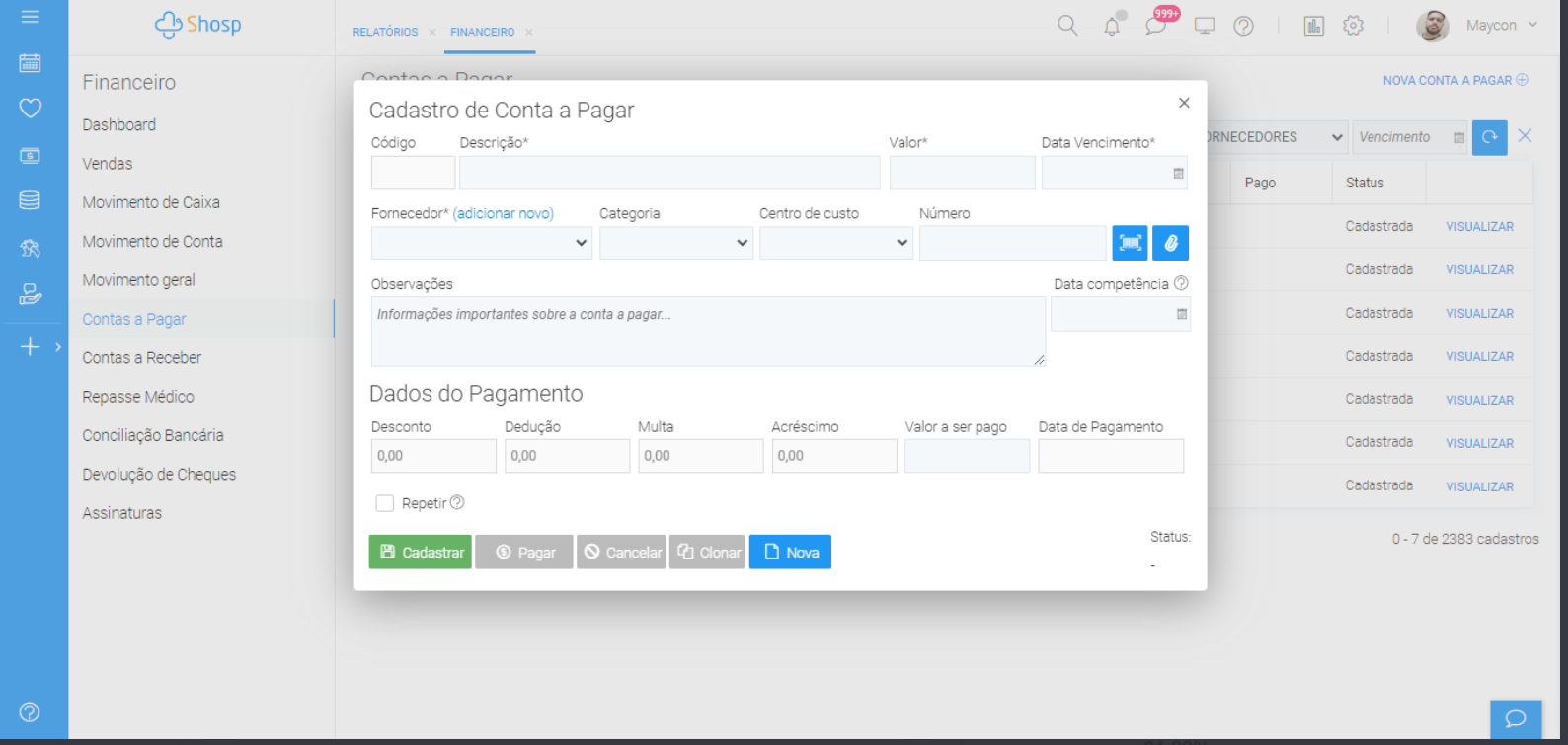Image resolution: width=1568 pixels, height=745 pixels.
Task: Click the heart icon in left sidebar
Action: (x=31, y=108)
